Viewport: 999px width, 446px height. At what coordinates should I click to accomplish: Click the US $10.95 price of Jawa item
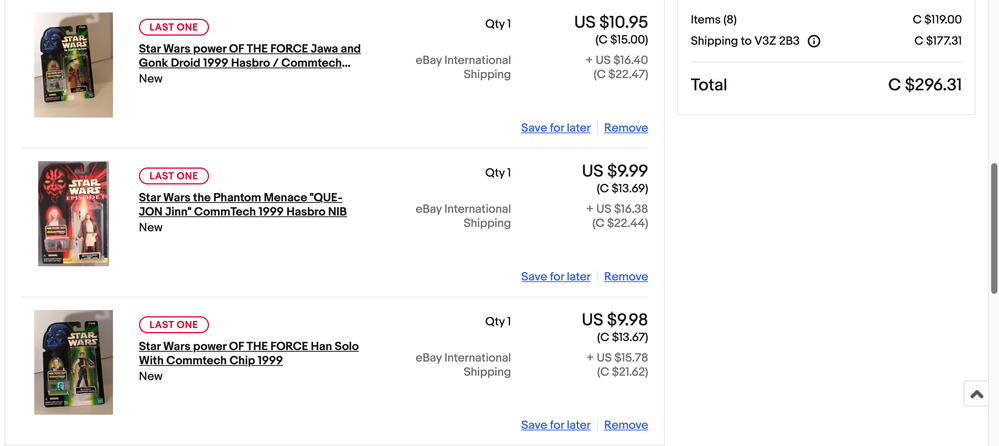[610, 22]
